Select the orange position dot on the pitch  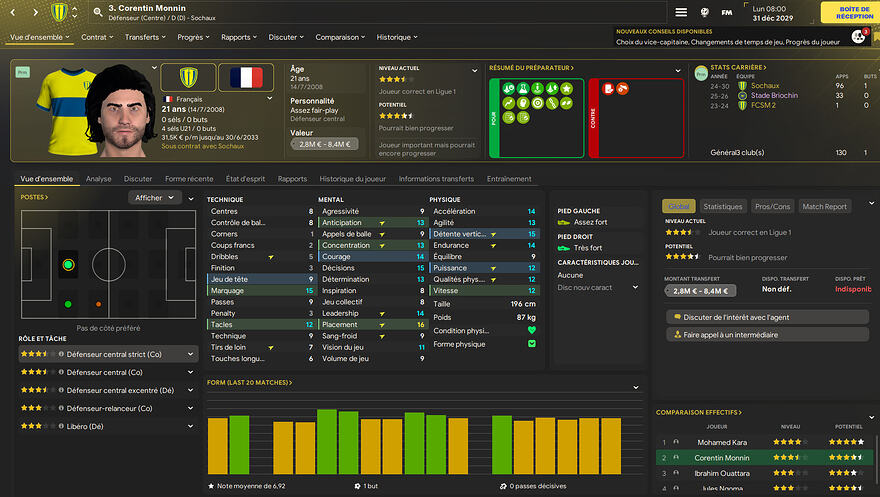[x=98, y=304]
